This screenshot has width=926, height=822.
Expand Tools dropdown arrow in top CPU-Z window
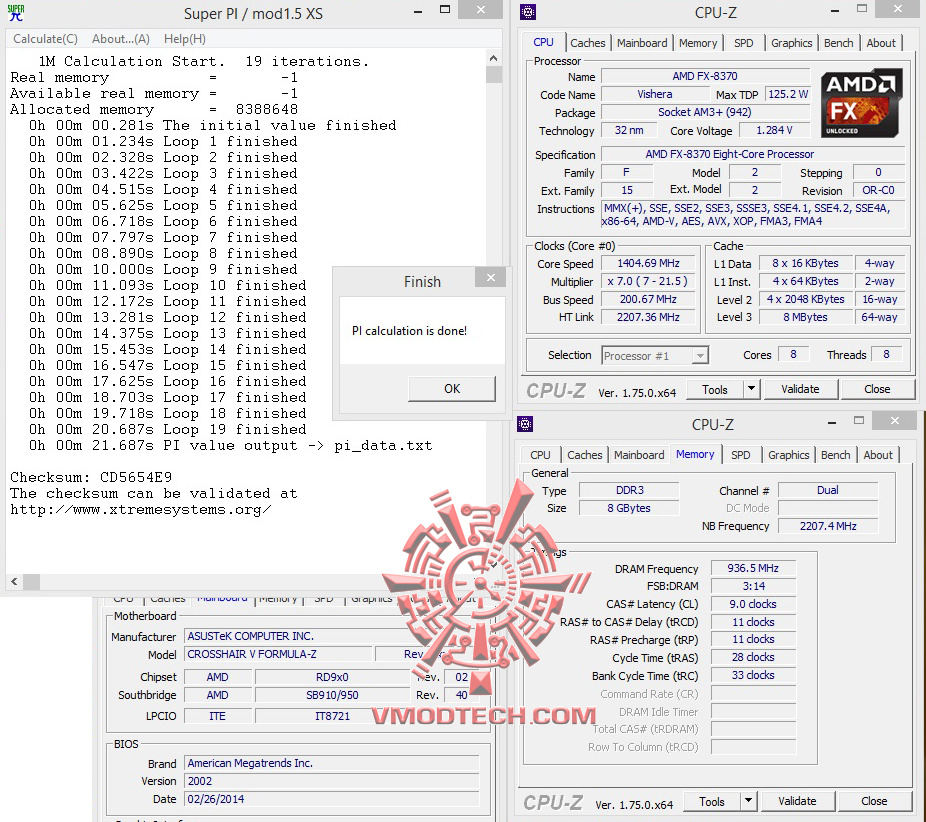click(x=751, y=390)
